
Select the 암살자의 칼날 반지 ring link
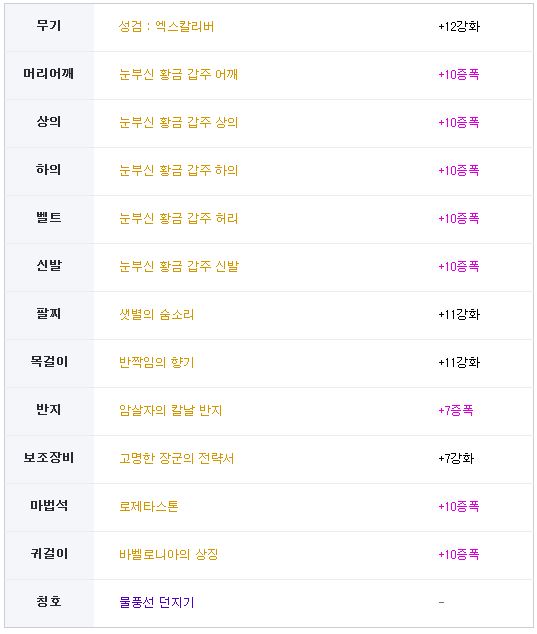(x=171, y=410)
